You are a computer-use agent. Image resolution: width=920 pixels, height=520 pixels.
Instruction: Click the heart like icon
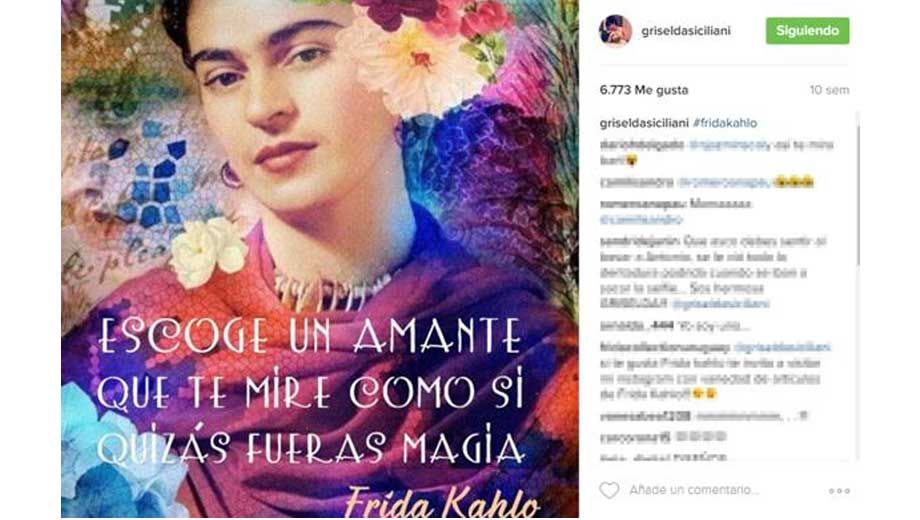tap(609, 490)
